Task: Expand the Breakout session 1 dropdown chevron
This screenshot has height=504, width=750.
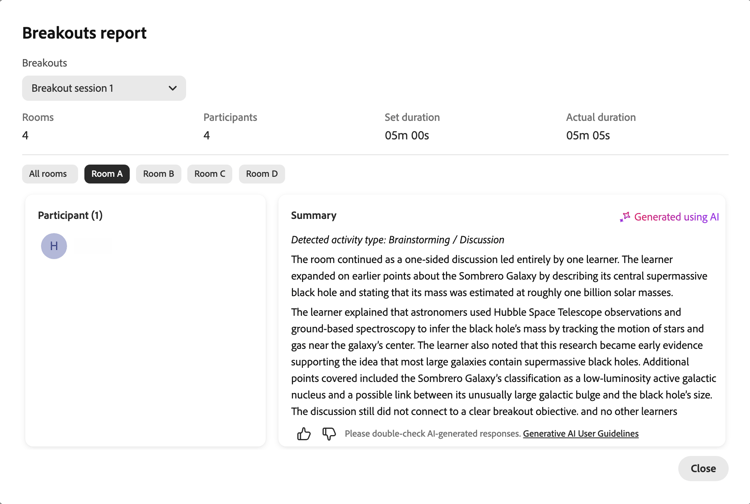Action: (x=173, y=88)
